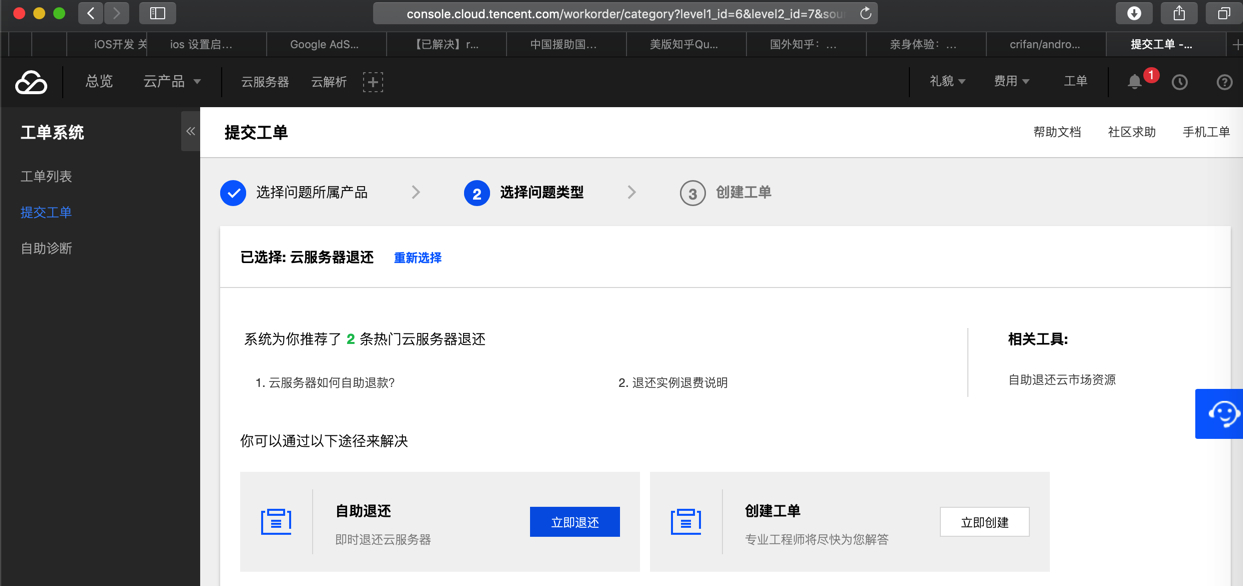The height and width of the screenshot is (586, 1243).
Task: Open 云解析 in top navigation
Action: 329,82
